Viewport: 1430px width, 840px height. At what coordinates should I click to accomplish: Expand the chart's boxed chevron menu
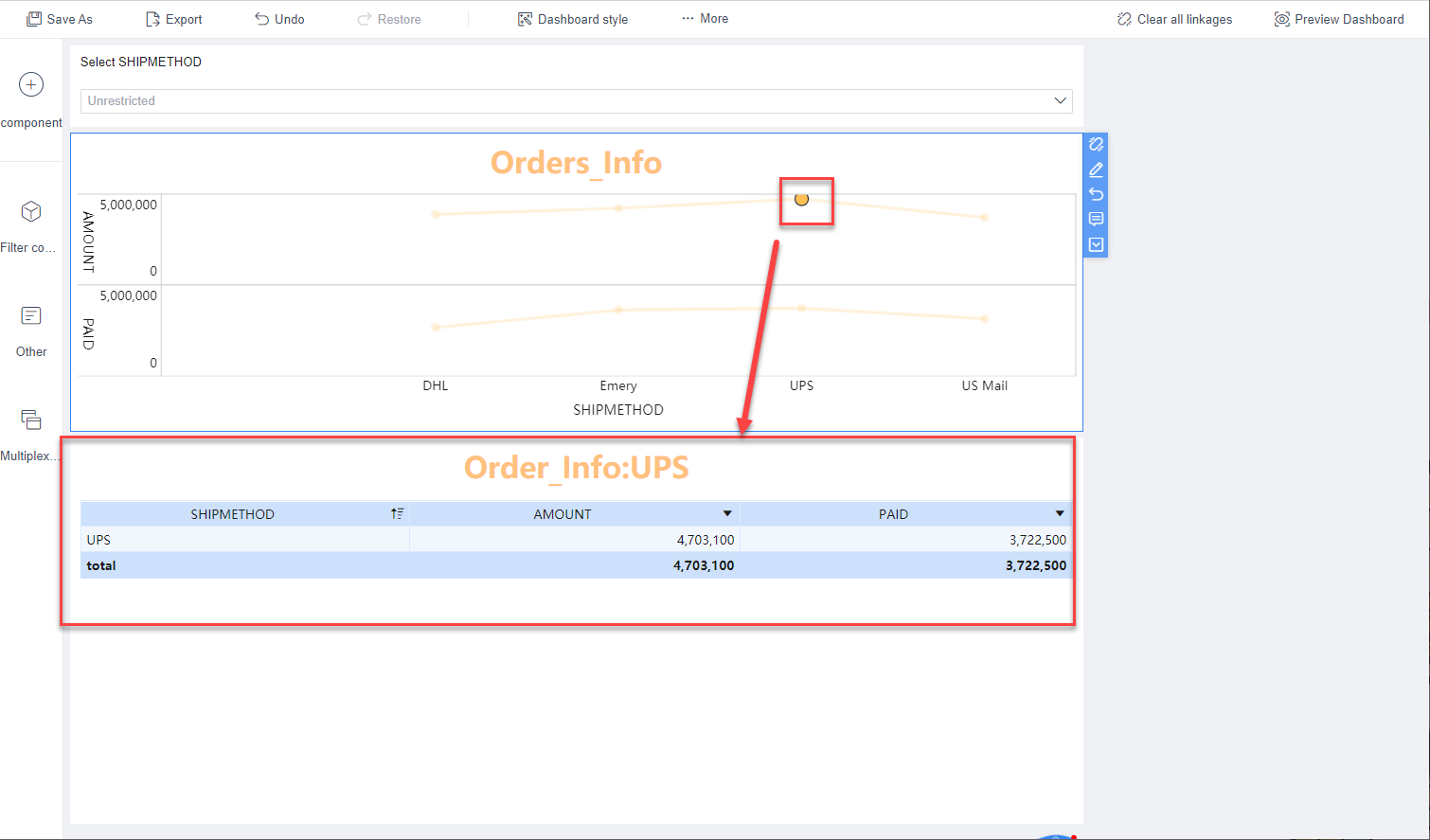(1096, 244)
